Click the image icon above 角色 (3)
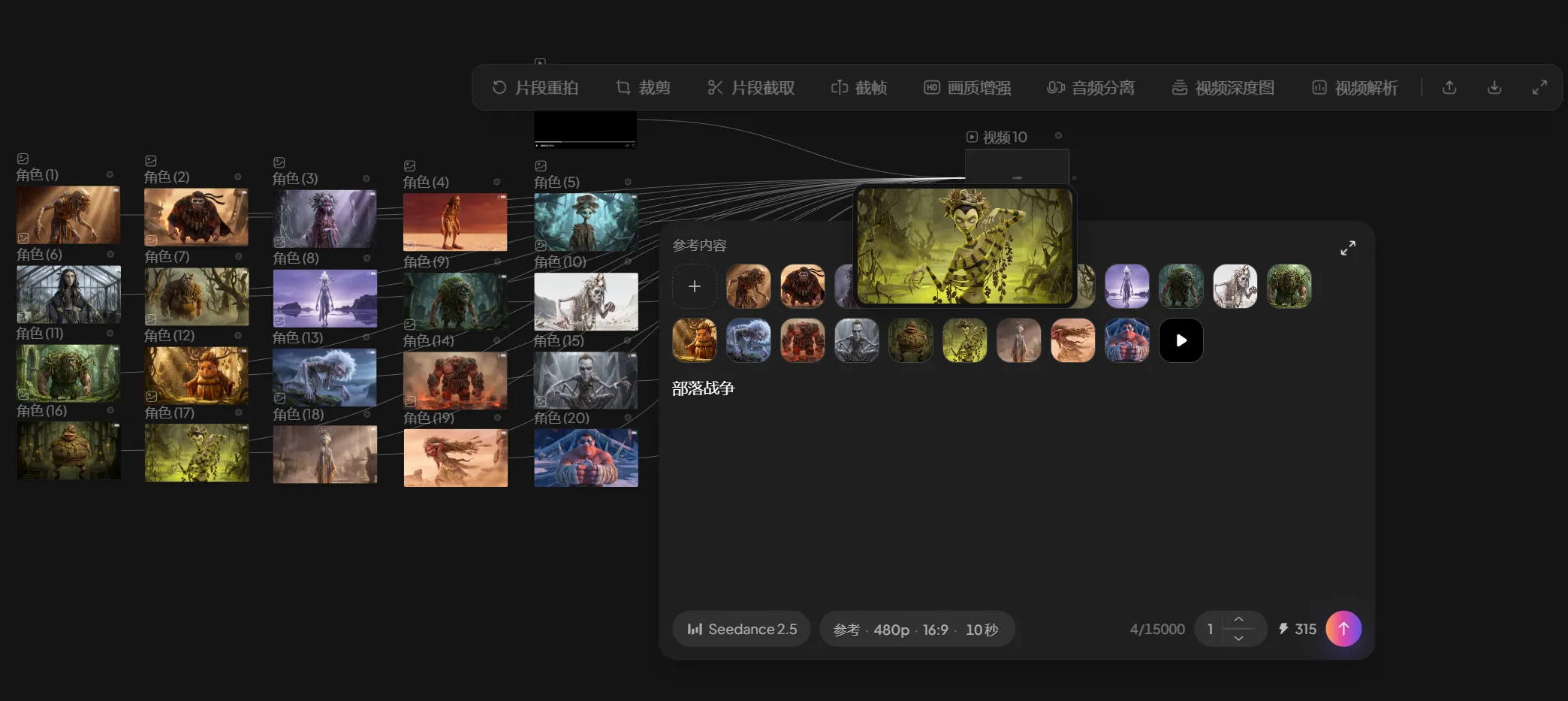Viewport: 1568px width, 701px height. 279,162
